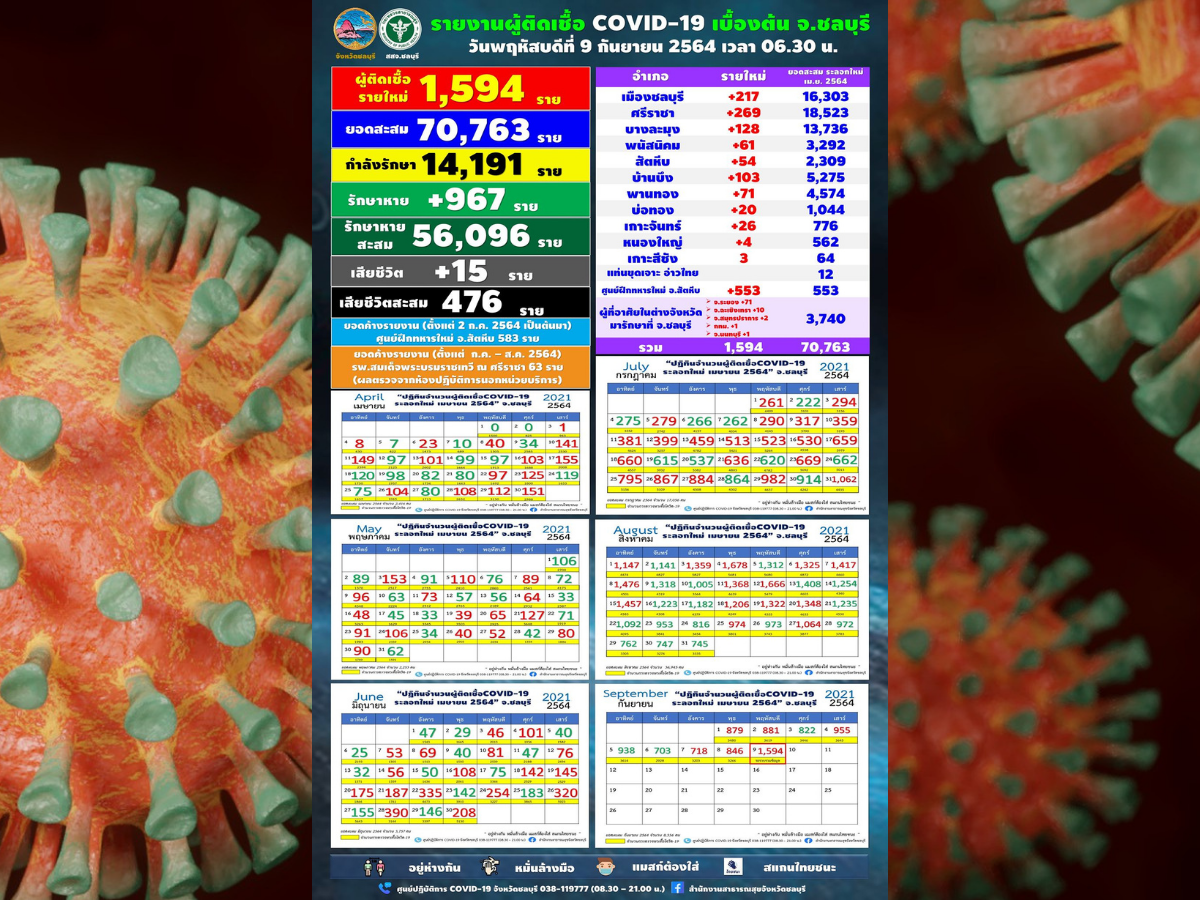Image resolution: width=1200 pixels, height=900 pixels.
Task: Click the พนัสนิคม district name
Action: coord(651,144)
